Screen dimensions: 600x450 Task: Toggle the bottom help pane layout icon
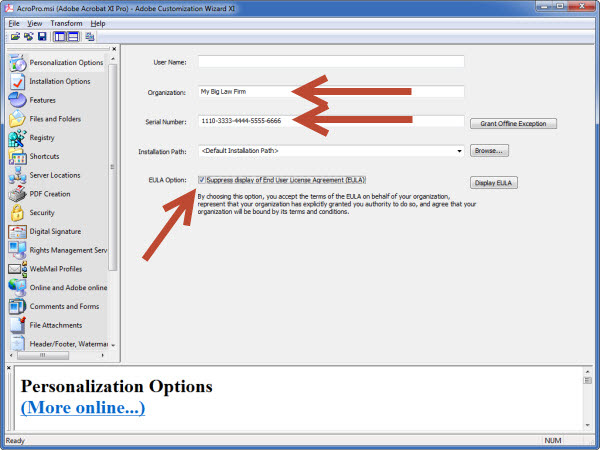click(x=73, y=37)
